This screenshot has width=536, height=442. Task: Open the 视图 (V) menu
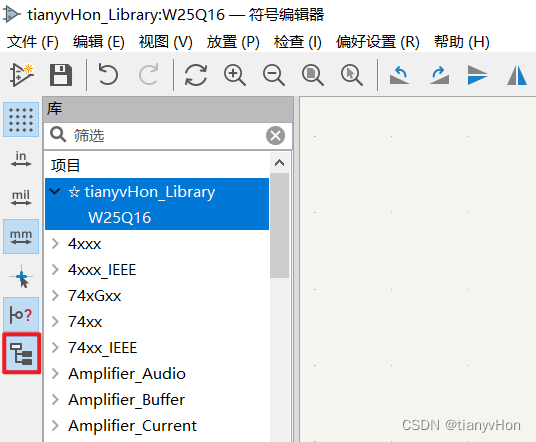165,42
